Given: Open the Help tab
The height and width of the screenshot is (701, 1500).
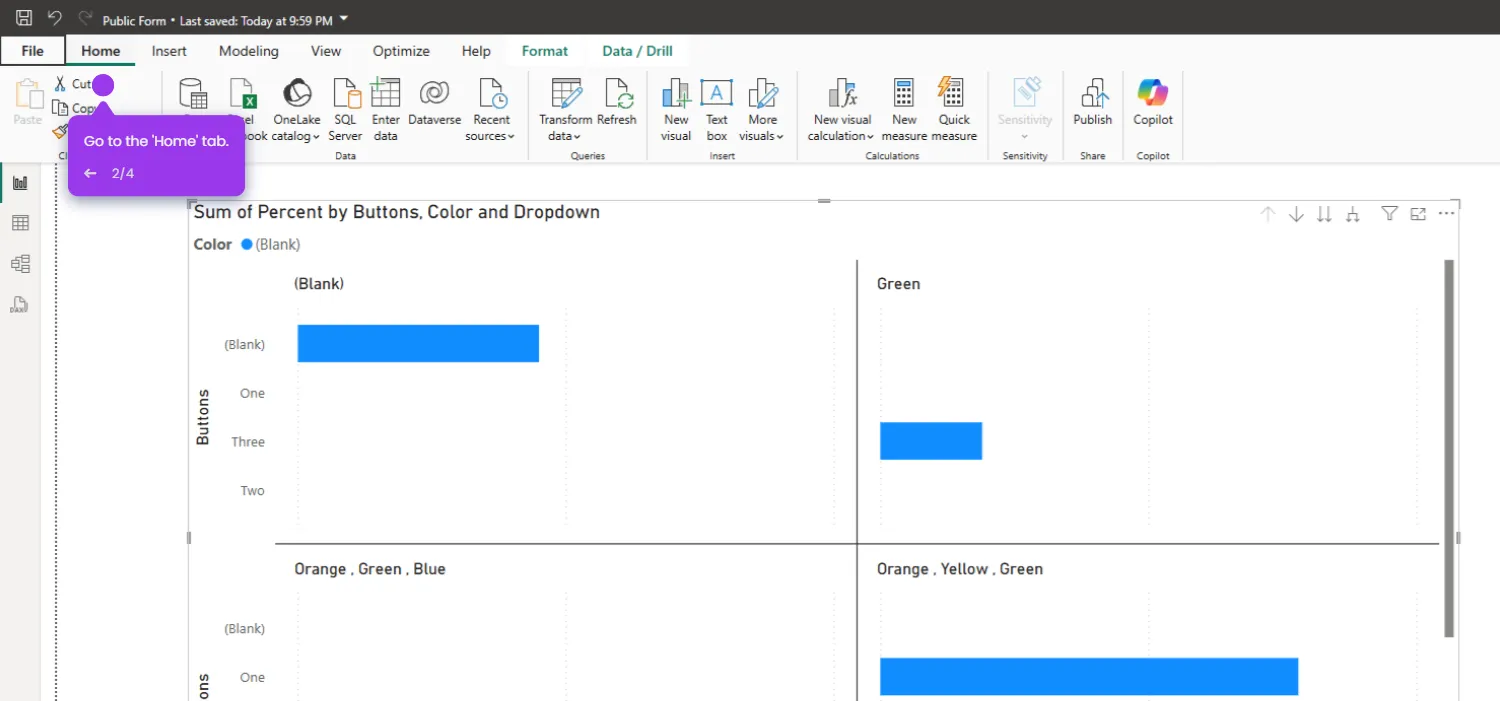Looking at the screenshot, I should (x=476, y=51).
